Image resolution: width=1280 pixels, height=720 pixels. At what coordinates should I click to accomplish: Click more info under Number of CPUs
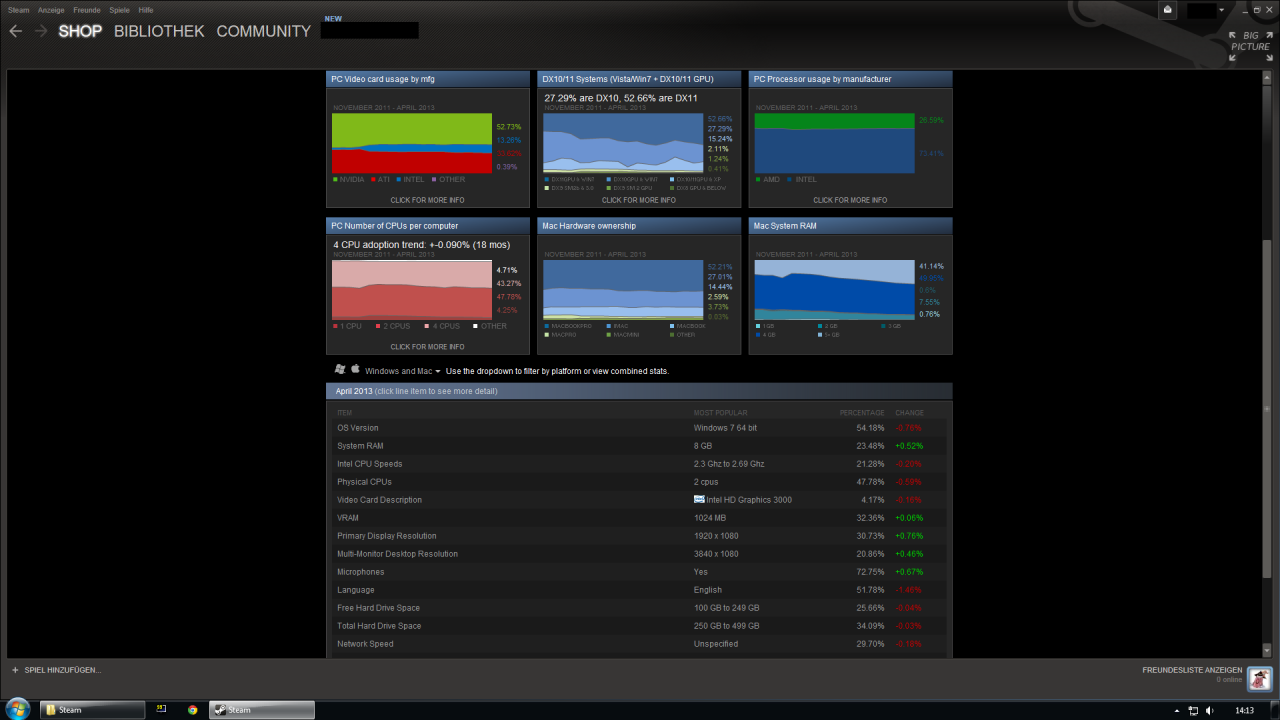(x=427, y=347)
